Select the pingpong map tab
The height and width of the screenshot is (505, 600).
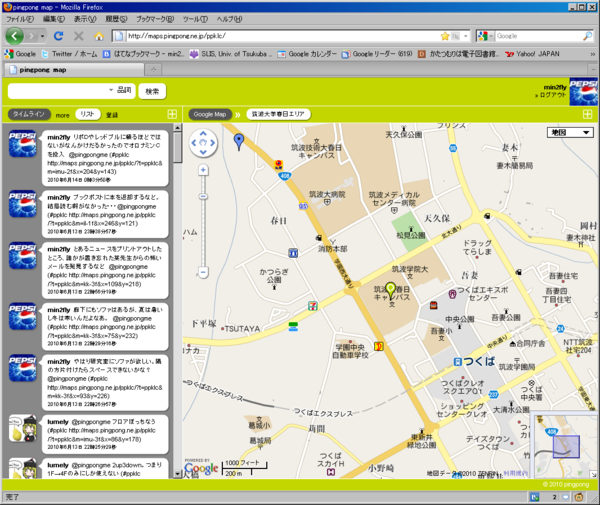(x=74, y=70)
